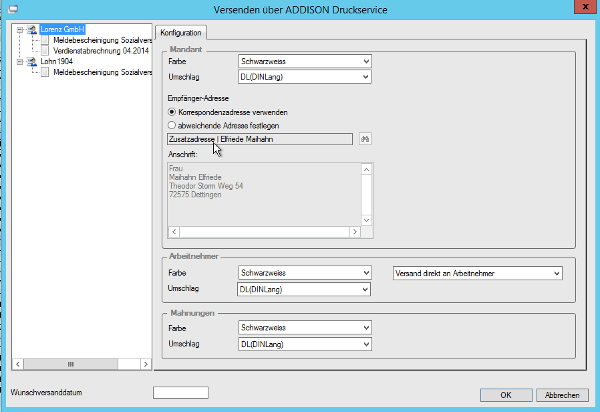Screen dimensions: 600x412
Task: Select 'Korrespondenzadresse verwenden' radio button
Action: (172, 112)
